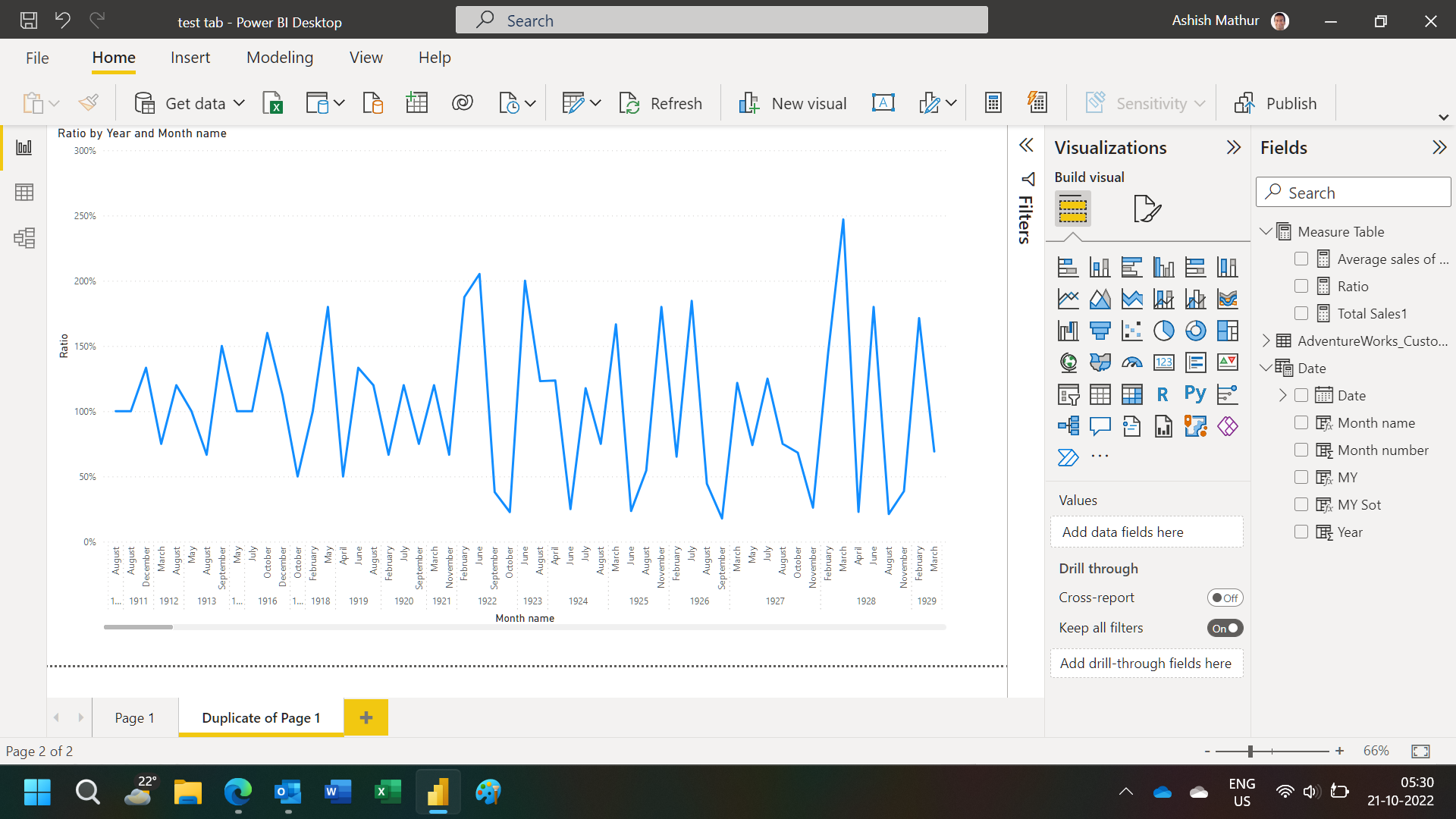The height and width of the screenshot is (819, 1456).
Task: Switch to the View ribbon tab
Action: coord(366,58)
